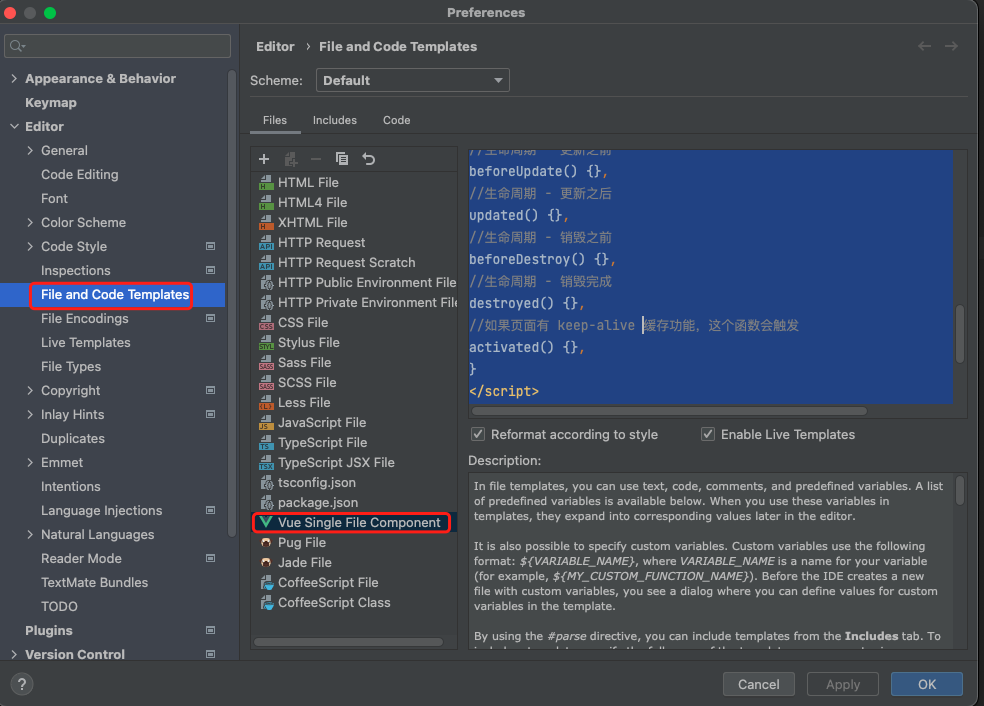Select the Vue Single File Component template

[353, 523]
